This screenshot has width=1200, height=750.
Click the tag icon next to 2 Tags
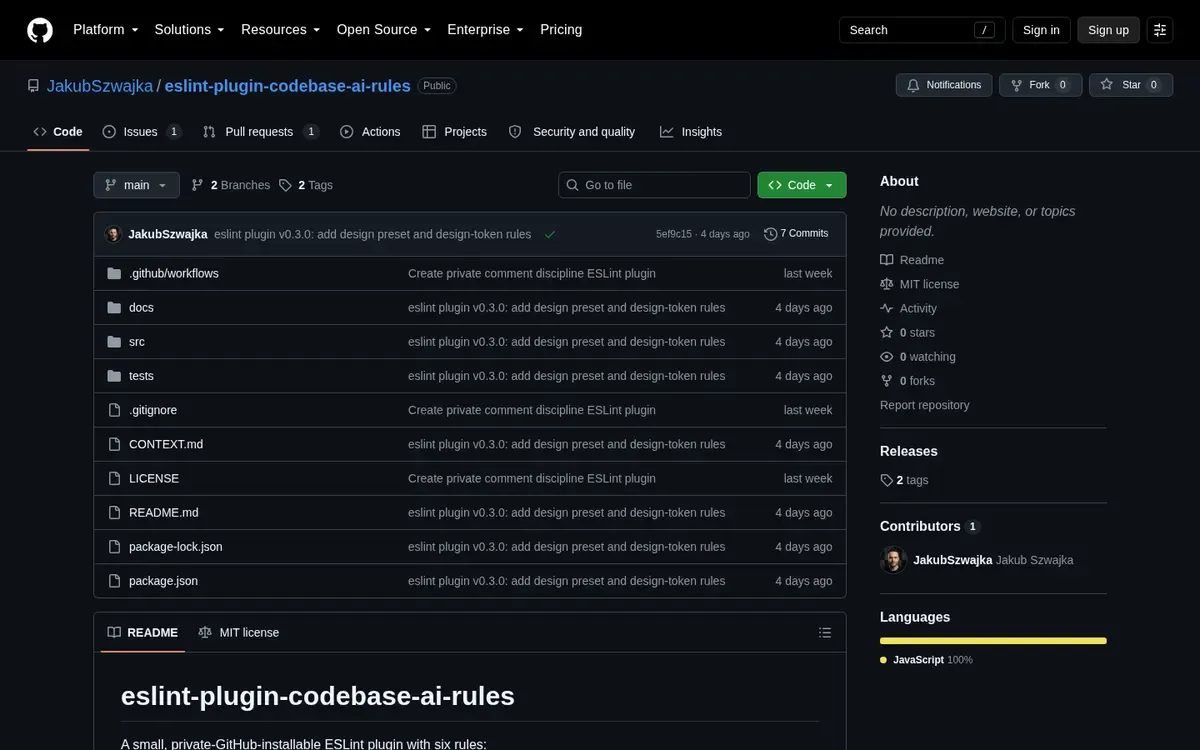click(x=285, y=185)
